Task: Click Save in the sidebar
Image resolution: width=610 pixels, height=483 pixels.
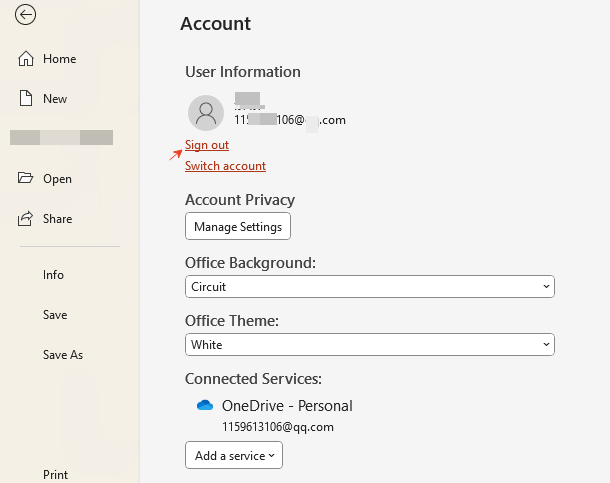Action: 55,315
